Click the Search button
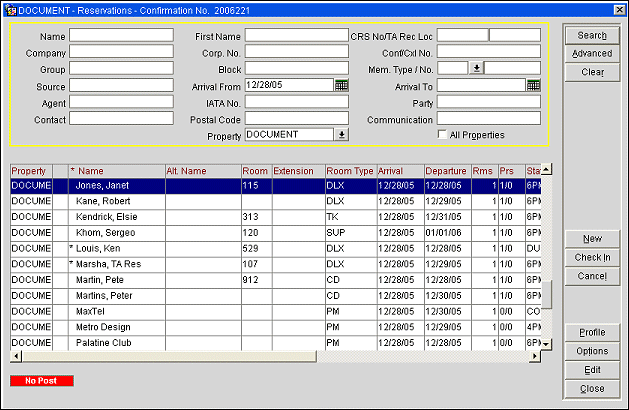629x410 pixels. (592, 36)
